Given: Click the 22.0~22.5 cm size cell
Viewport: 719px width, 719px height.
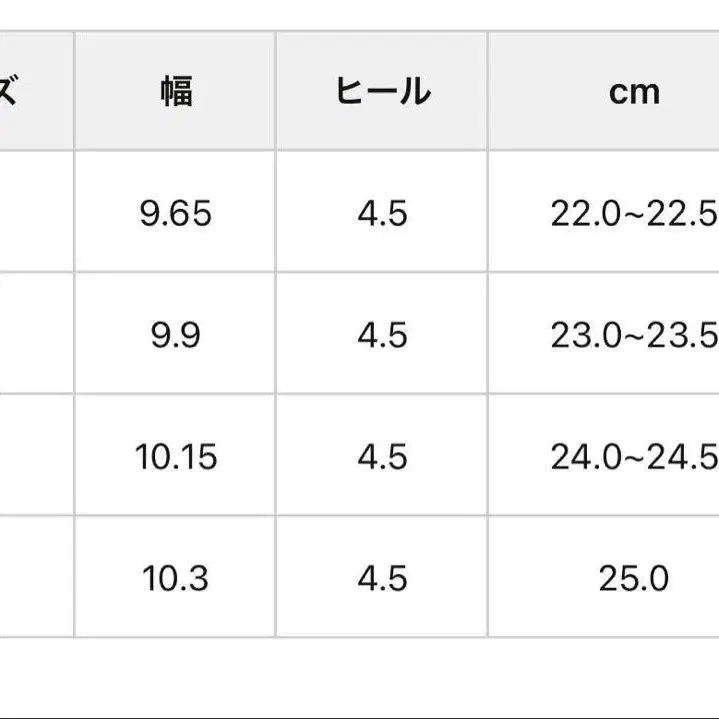Looking at the screenshot, I should point(634,213).
